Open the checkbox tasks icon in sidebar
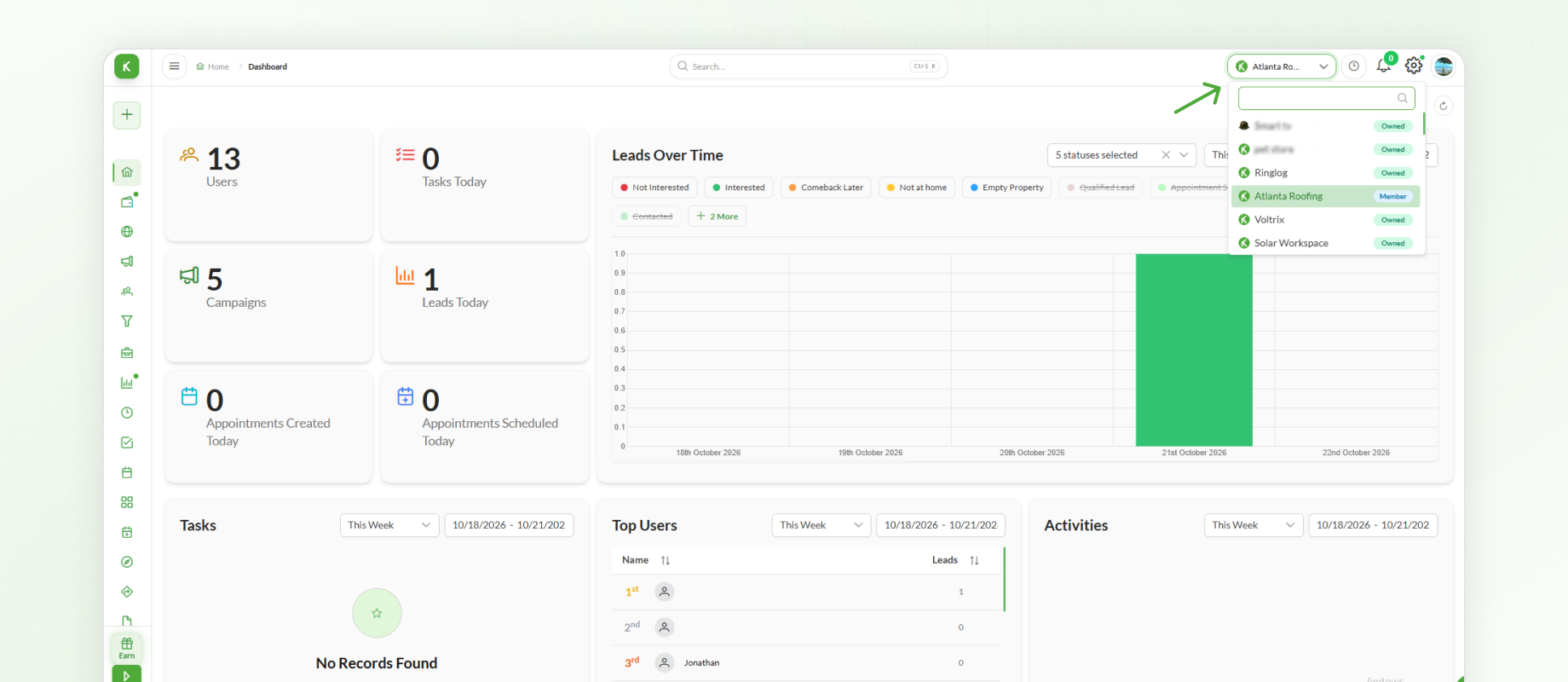The height and width of the screenshot is (682, 1568). pyautogui.click(x=127, y=442)
